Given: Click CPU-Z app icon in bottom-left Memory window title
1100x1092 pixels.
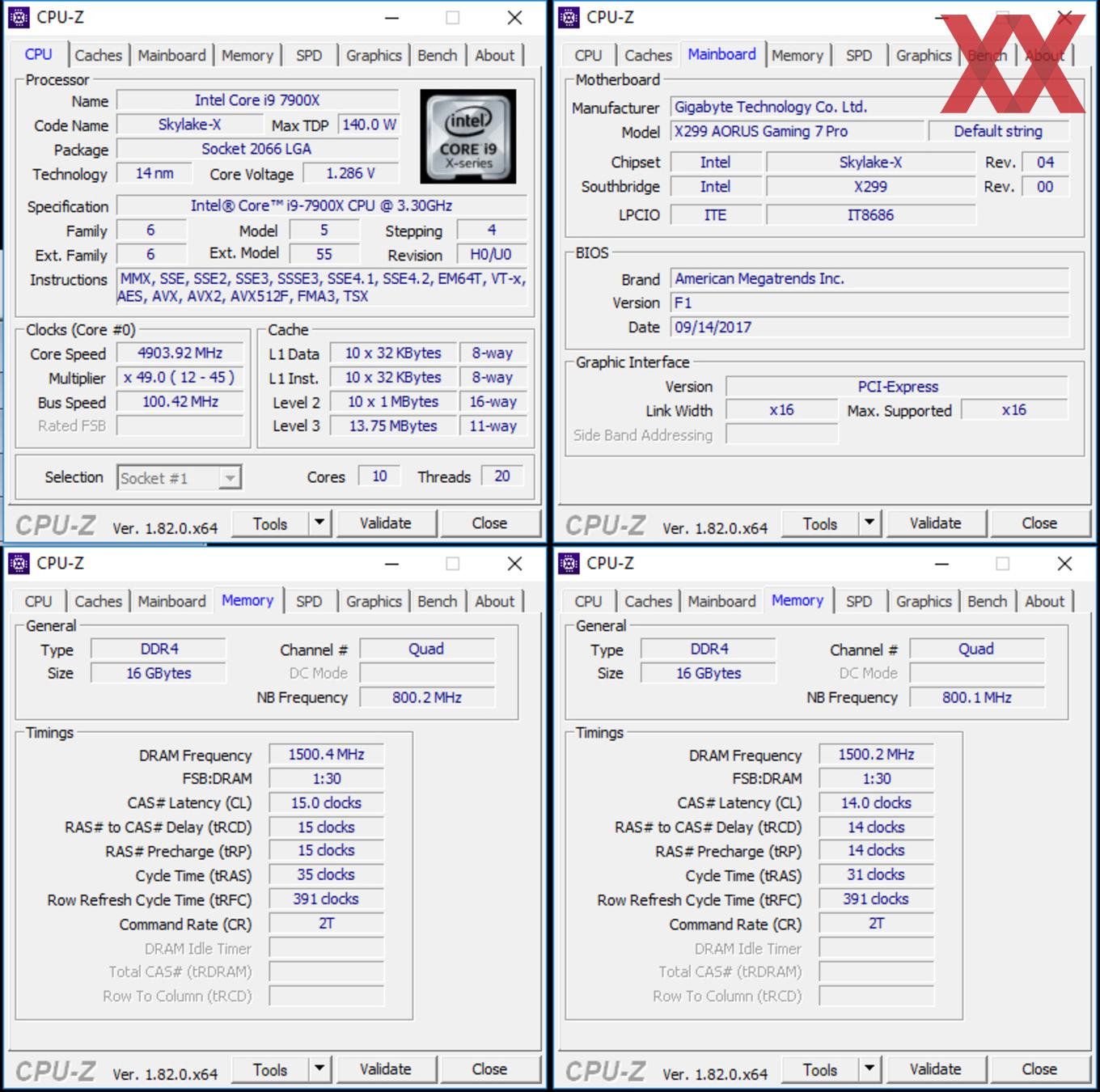Looking at the screenshot, I should coord(19,563).
